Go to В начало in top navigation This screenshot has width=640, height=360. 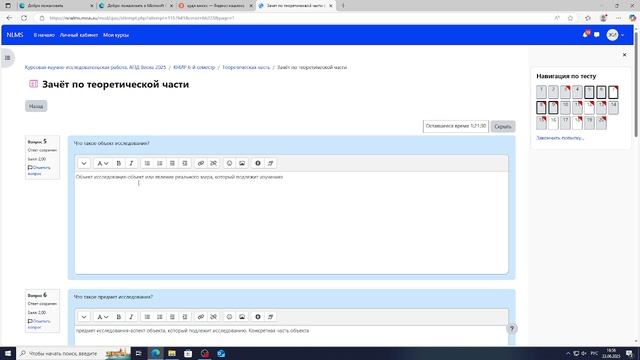click(44, 35)
